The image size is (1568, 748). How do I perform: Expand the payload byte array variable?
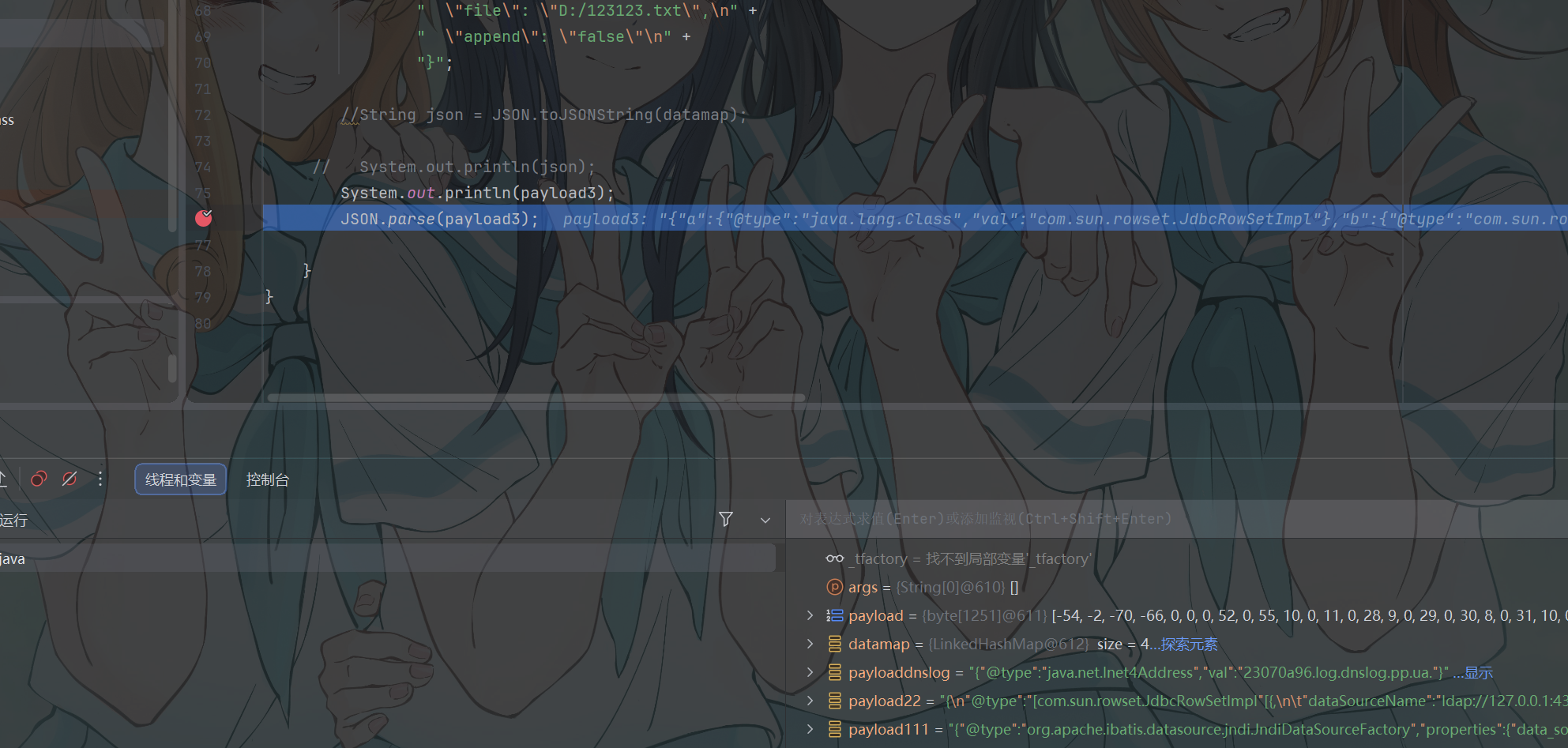[x=810, y=615]
